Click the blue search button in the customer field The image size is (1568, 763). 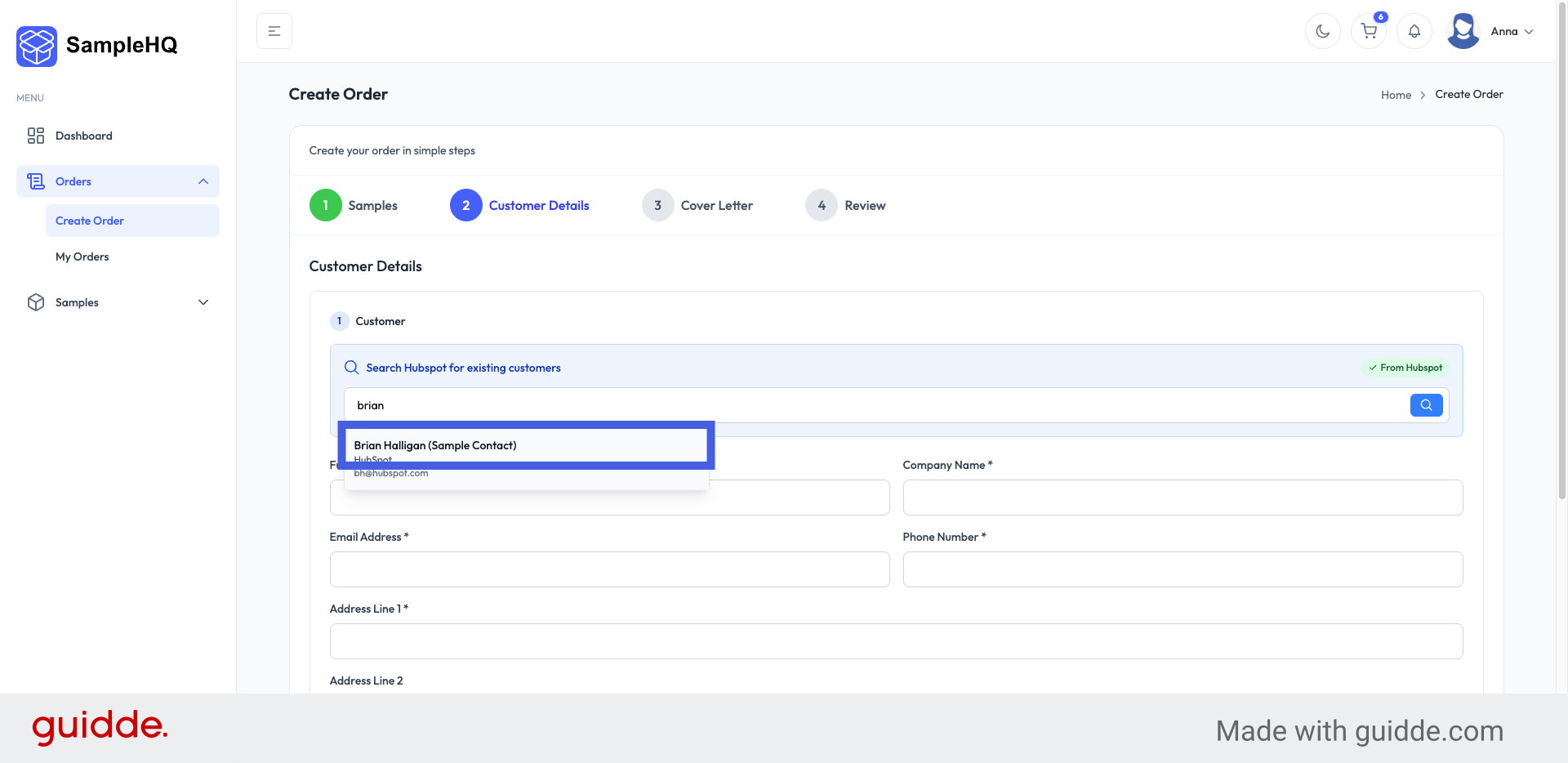click(x=1426, y=404)
